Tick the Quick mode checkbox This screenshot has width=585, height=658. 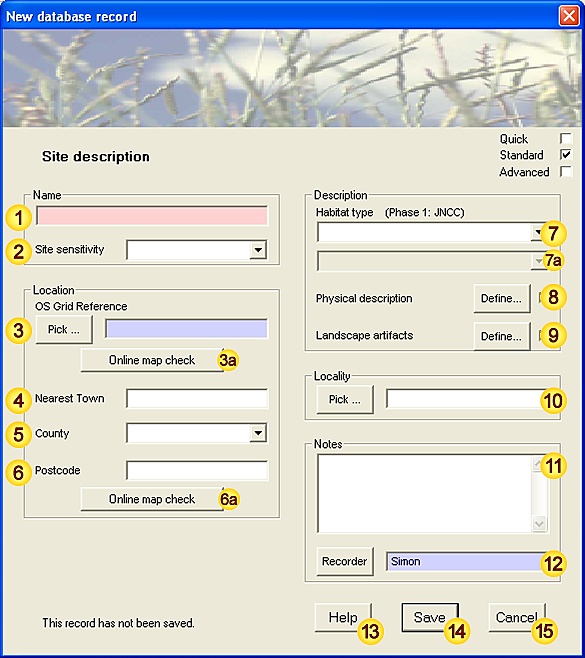pyautogui.click(x=565, y=138)
